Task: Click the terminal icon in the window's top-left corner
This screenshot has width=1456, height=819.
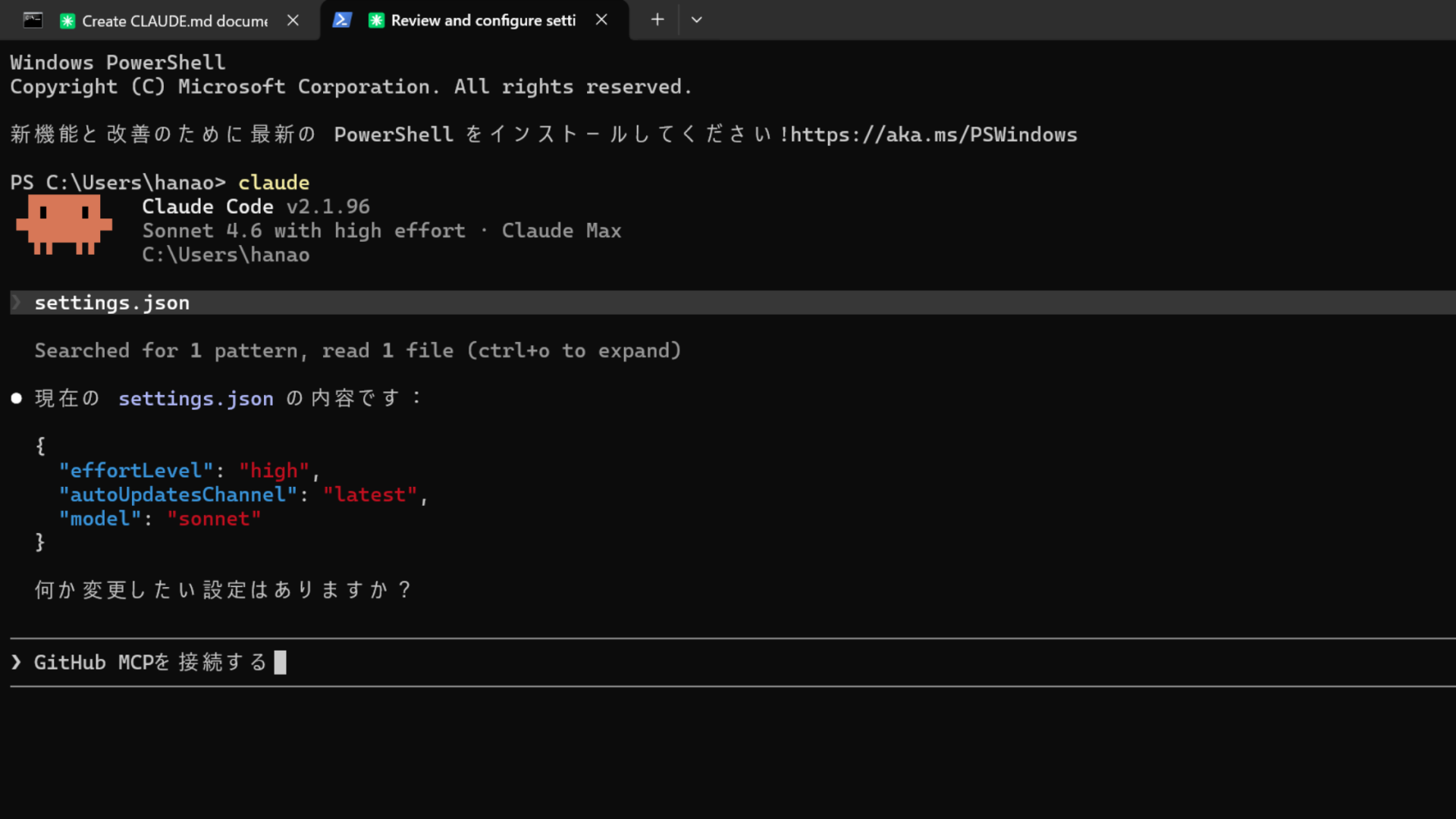Action: (x=32, y=19)
